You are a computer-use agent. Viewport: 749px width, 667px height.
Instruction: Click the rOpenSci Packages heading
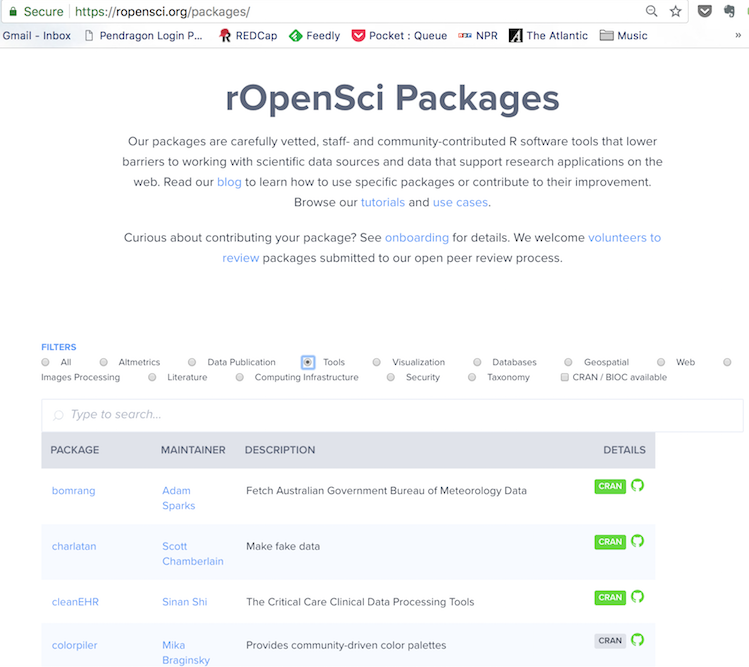(x=392, y=98)
